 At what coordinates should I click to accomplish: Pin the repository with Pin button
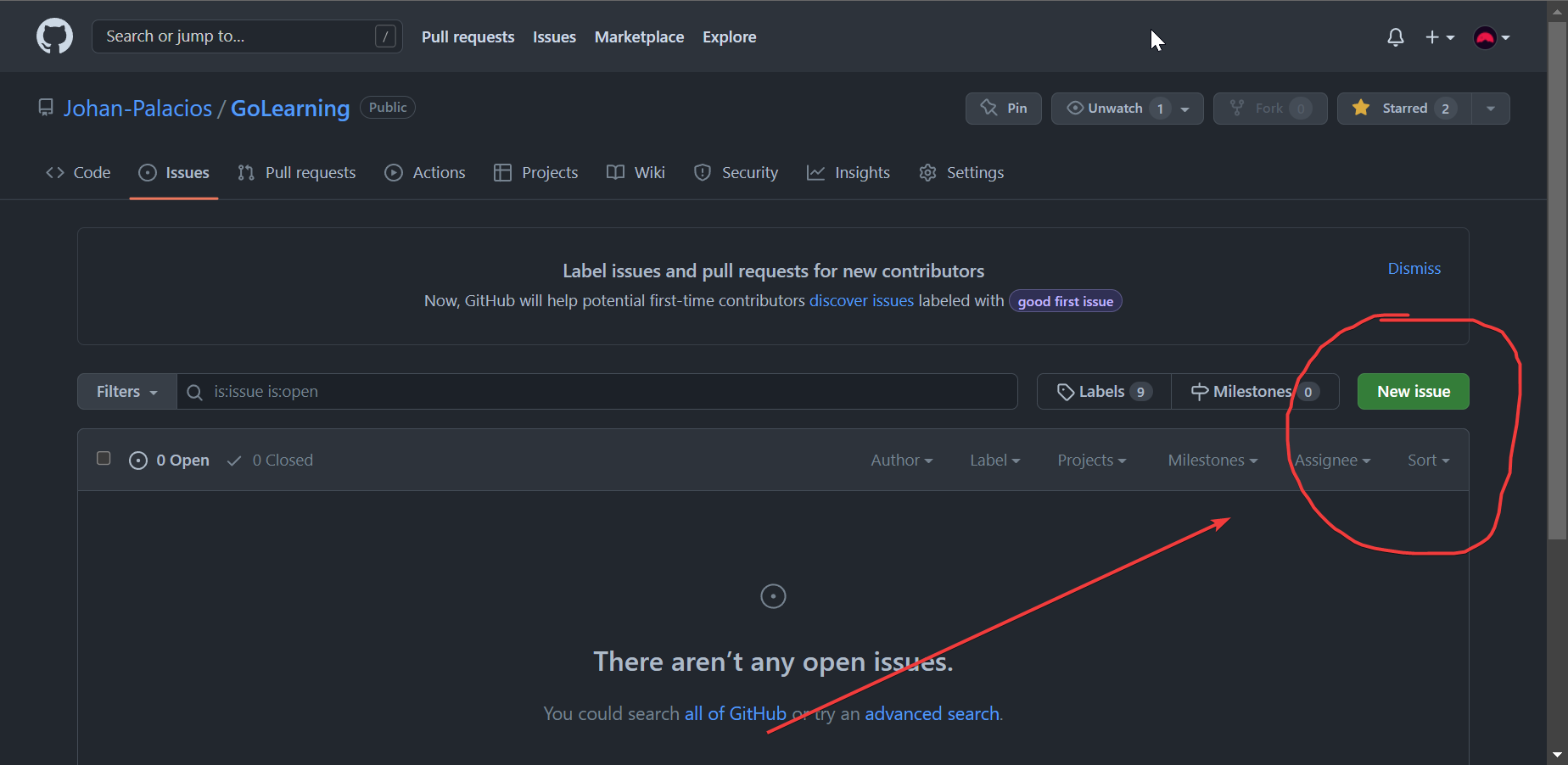(1004, 109)
